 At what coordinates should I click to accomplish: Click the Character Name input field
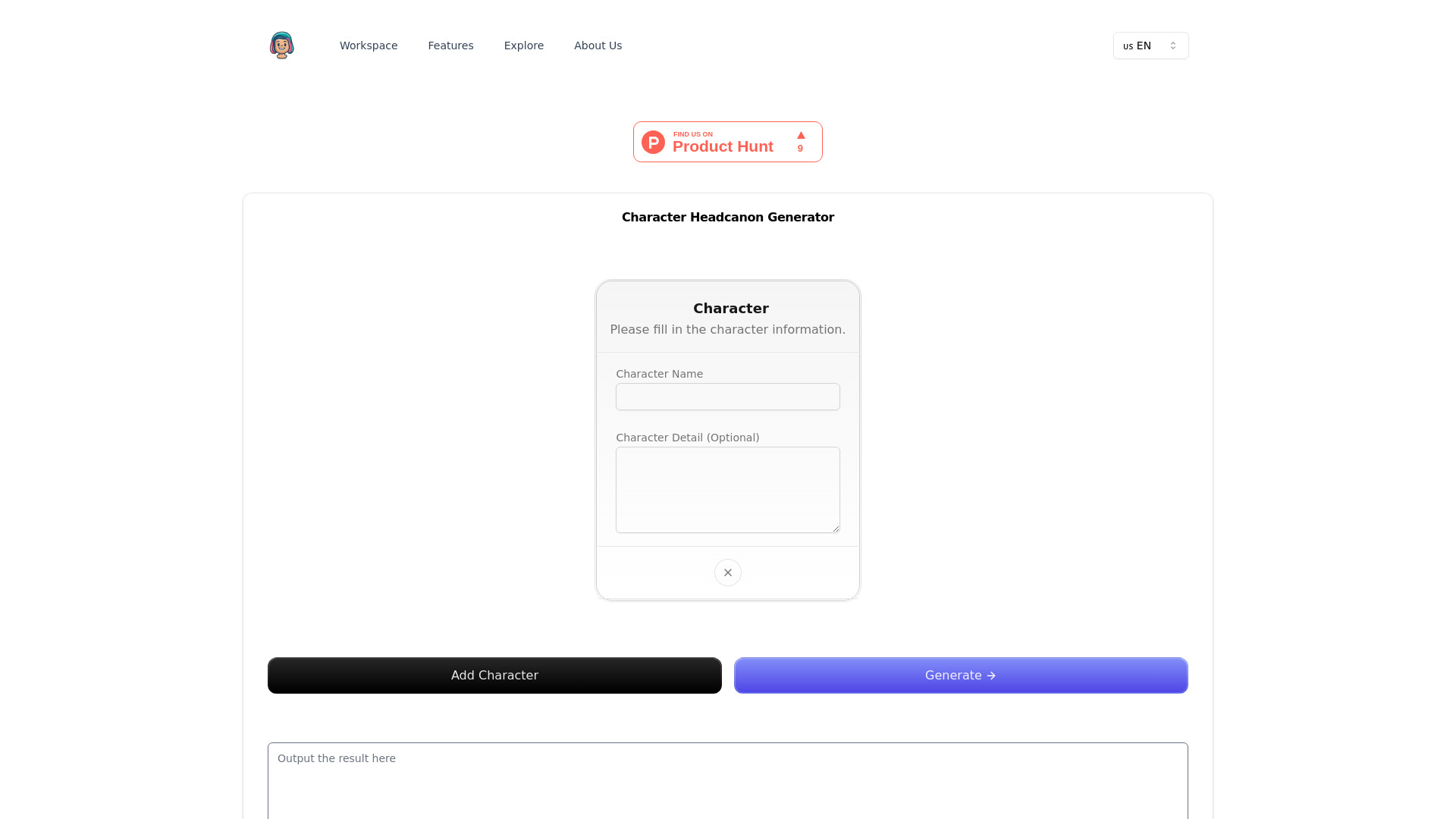(728, 396)
